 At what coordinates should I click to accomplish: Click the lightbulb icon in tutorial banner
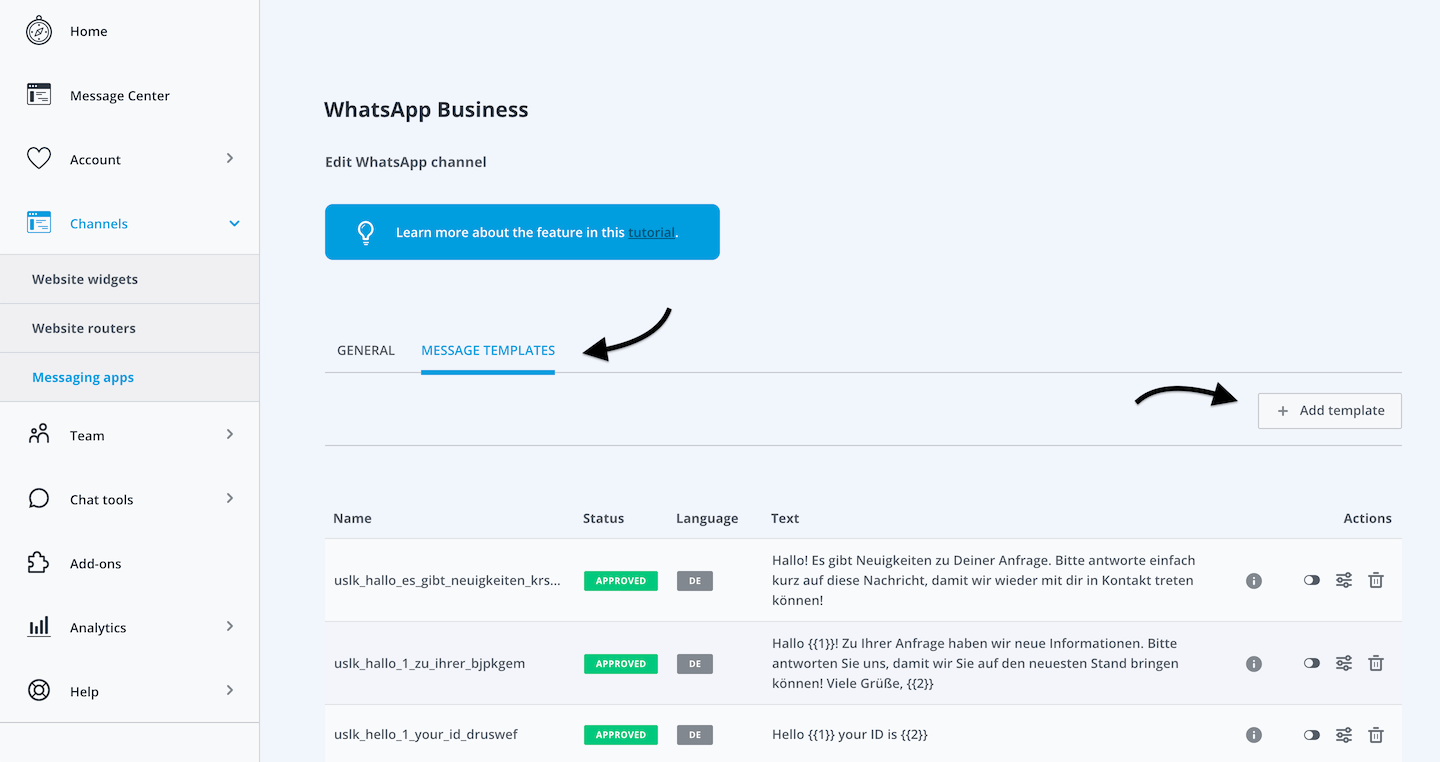366,232
